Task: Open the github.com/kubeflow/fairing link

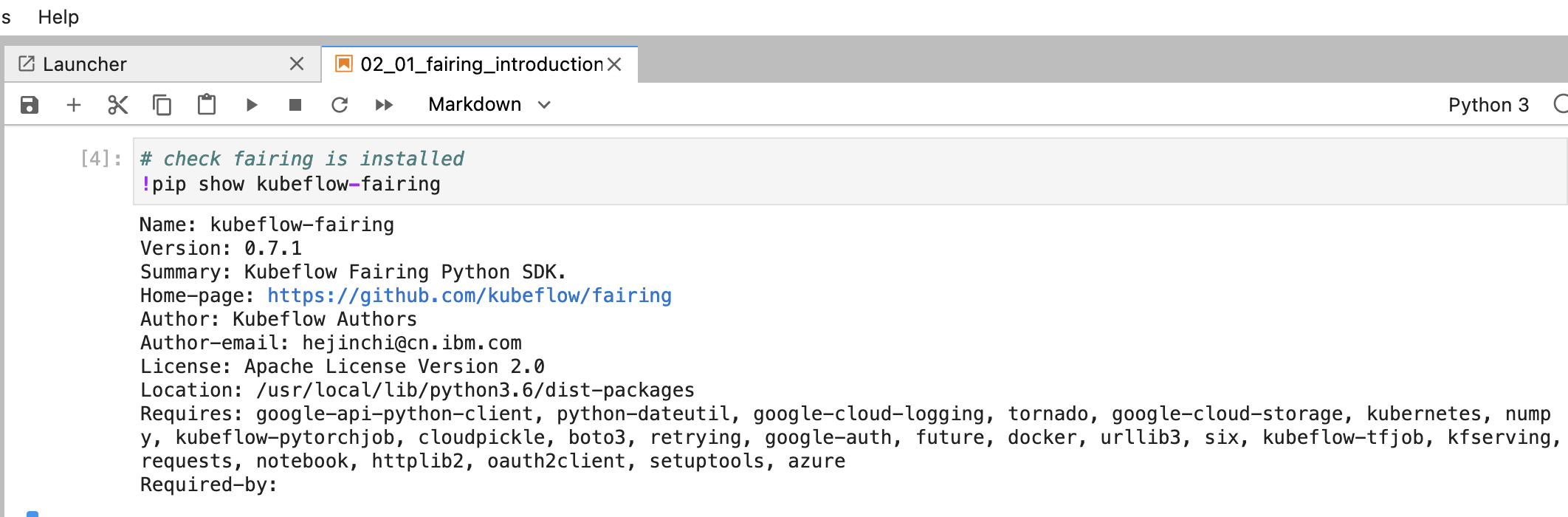Action: point(470,295)
